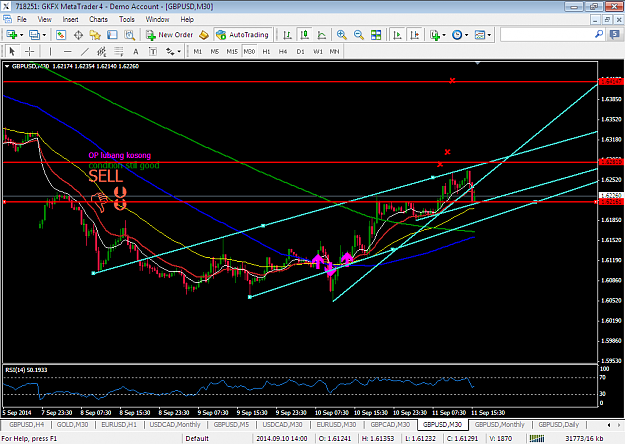Viewport: 625px width, 444px height.
Task: Draw a vertical line
Action: coord(50,51)
